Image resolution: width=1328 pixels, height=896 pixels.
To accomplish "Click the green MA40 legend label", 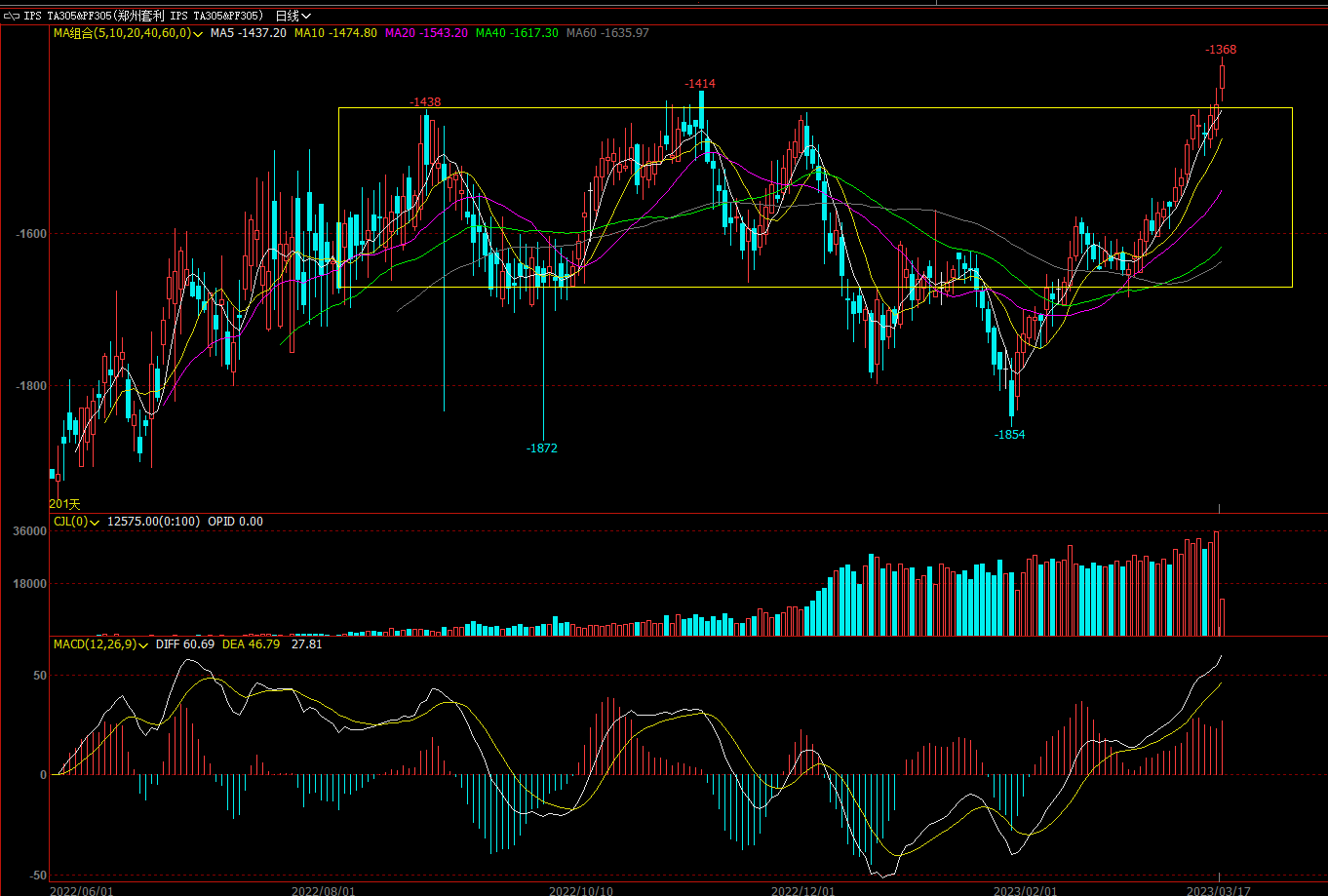I will click(x=517, y=33).
